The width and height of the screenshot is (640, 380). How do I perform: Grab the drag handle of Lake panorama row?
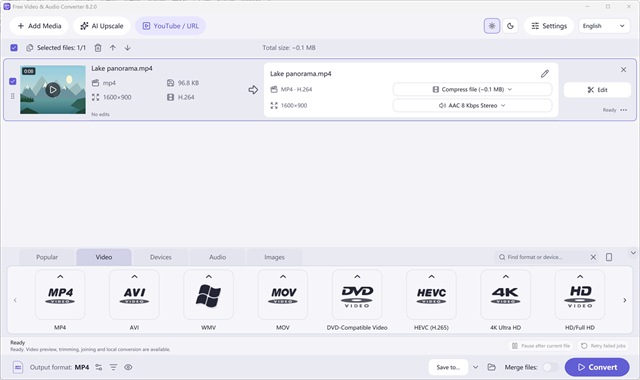[13, 96]
